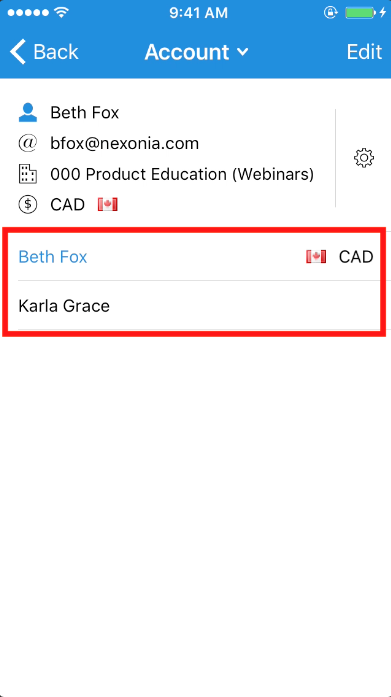391x697 pixels.
Task: Tap the chevron next to Account
Action: tap(243, 52)
